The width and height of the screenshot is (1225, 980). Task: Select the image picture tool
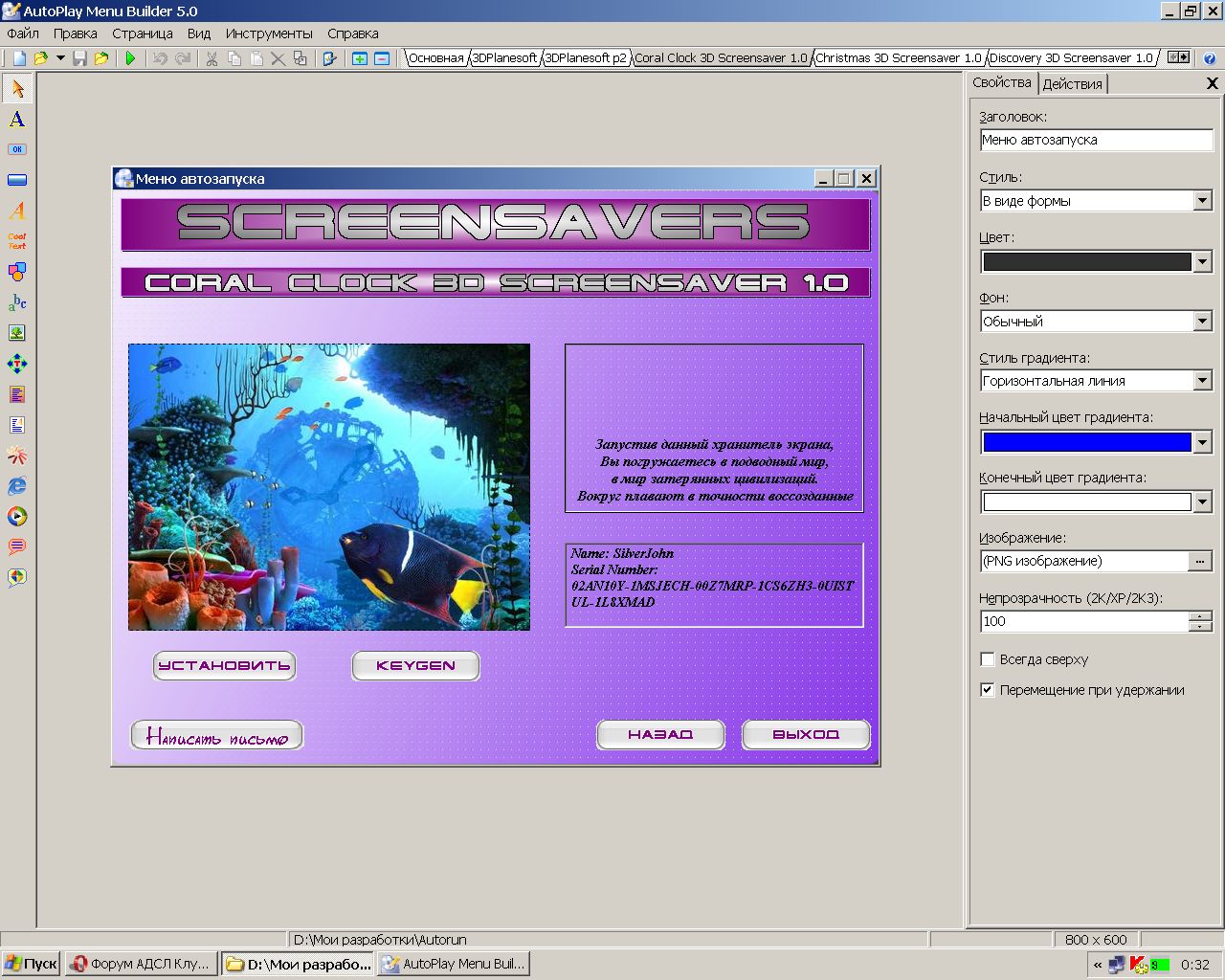coord(17,333)
